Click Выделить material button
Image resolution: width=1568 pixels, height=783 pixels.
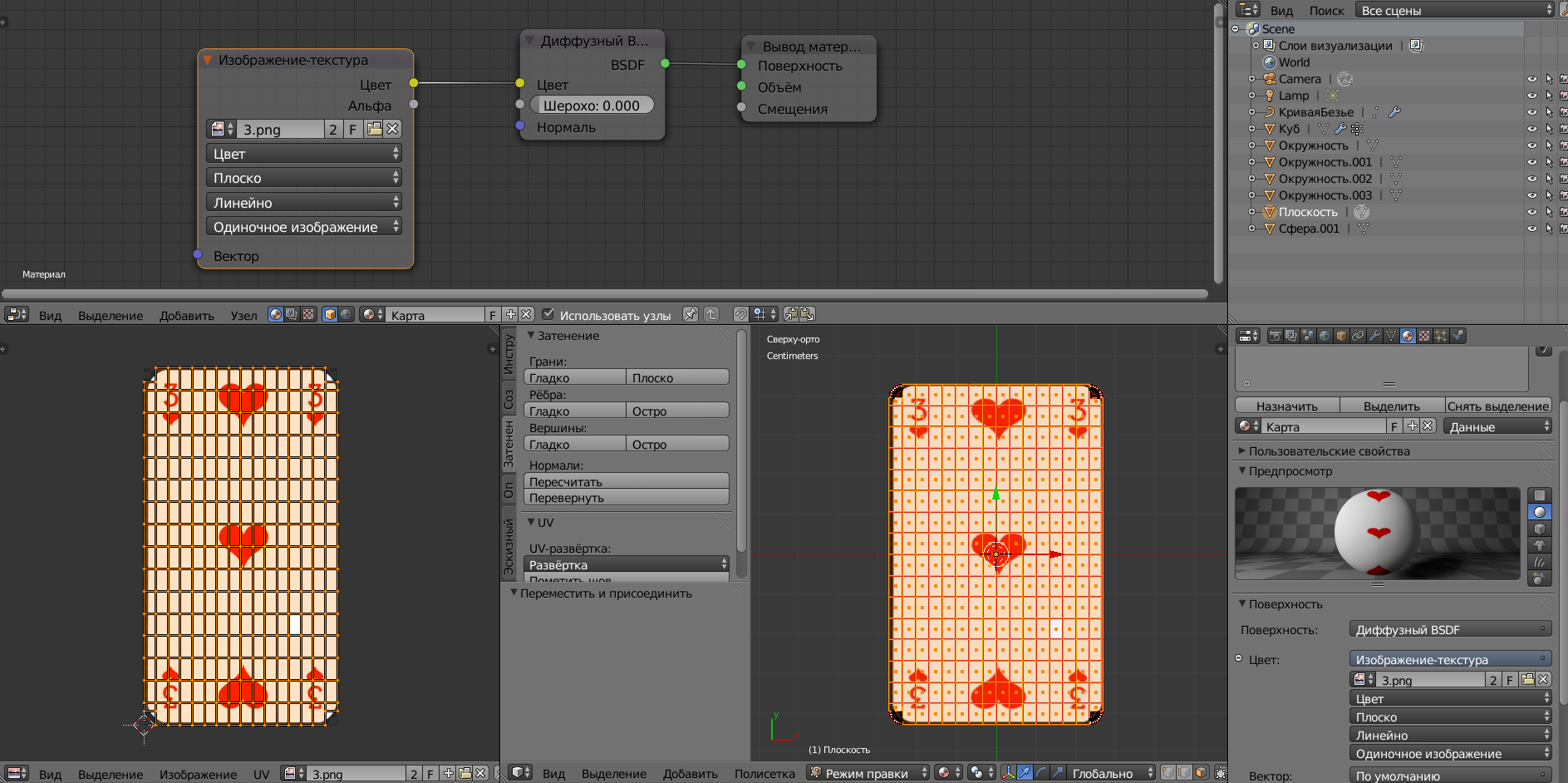click(1392, 406)
